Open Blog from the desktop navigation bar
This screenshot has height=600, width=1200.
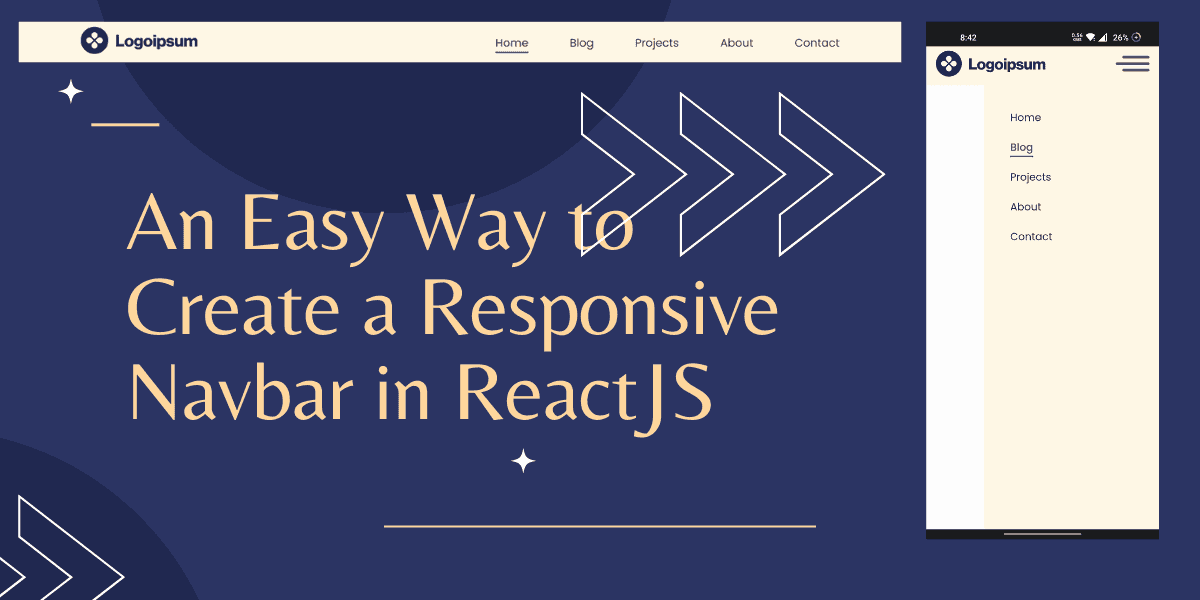click(x=581, y=43)
